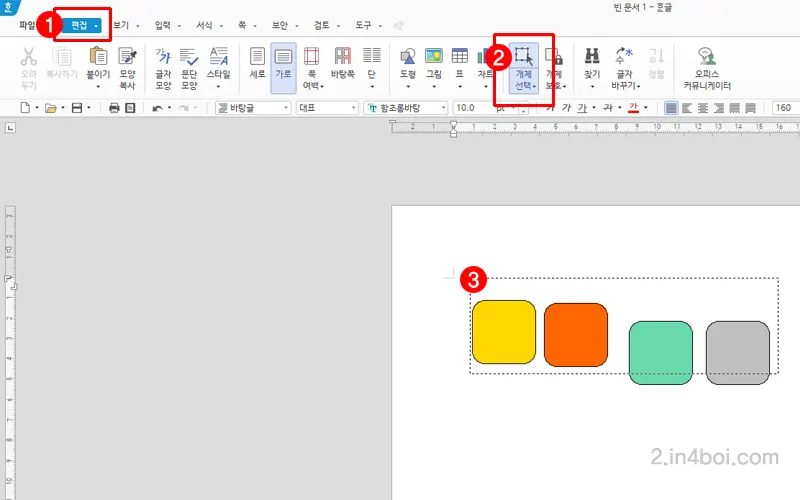Expand the open folder dropdown arrow

[63, 108]
